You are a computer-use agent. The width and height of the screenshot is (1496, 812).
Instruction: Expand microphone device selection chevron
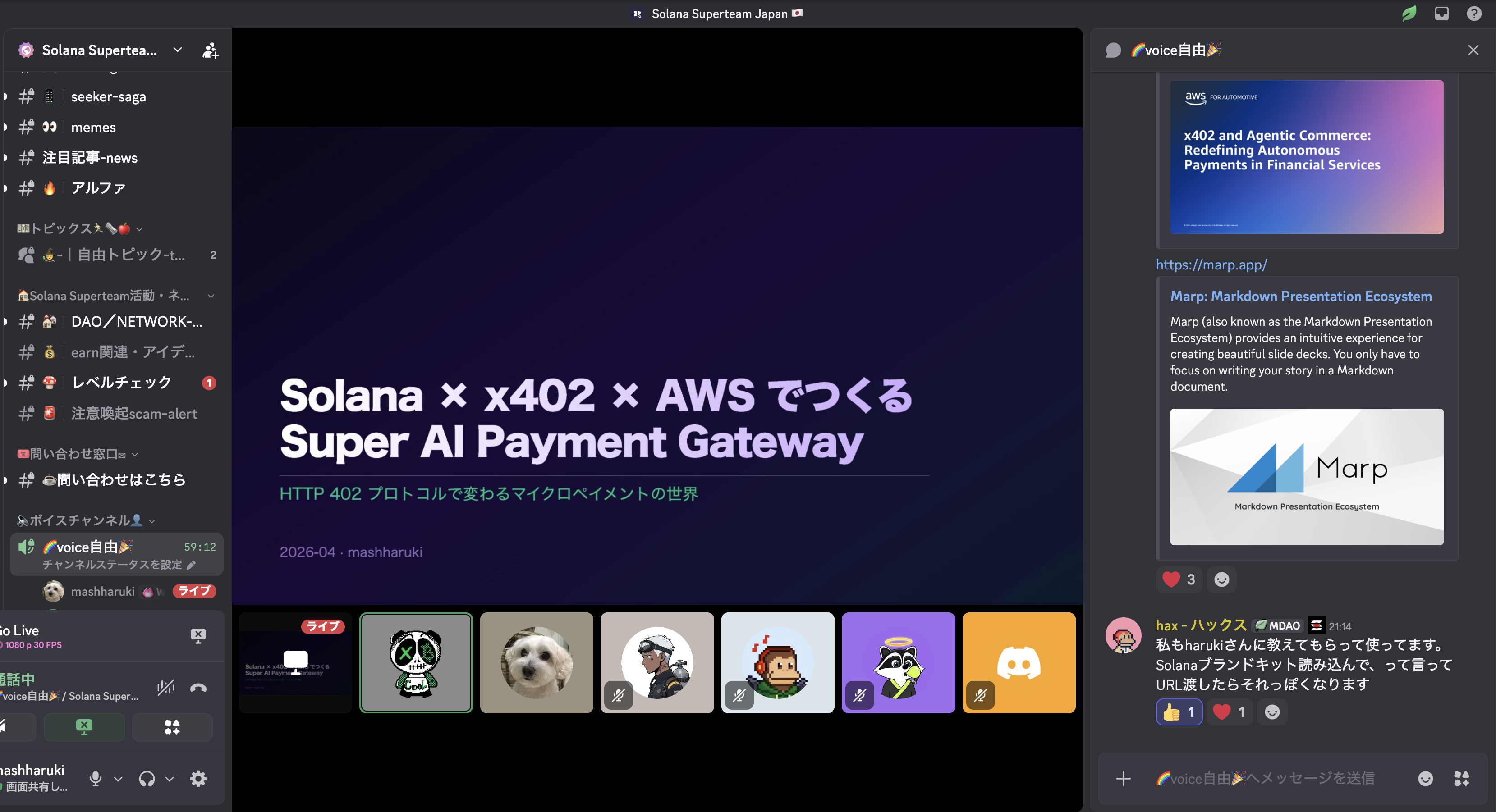[119, 779]
